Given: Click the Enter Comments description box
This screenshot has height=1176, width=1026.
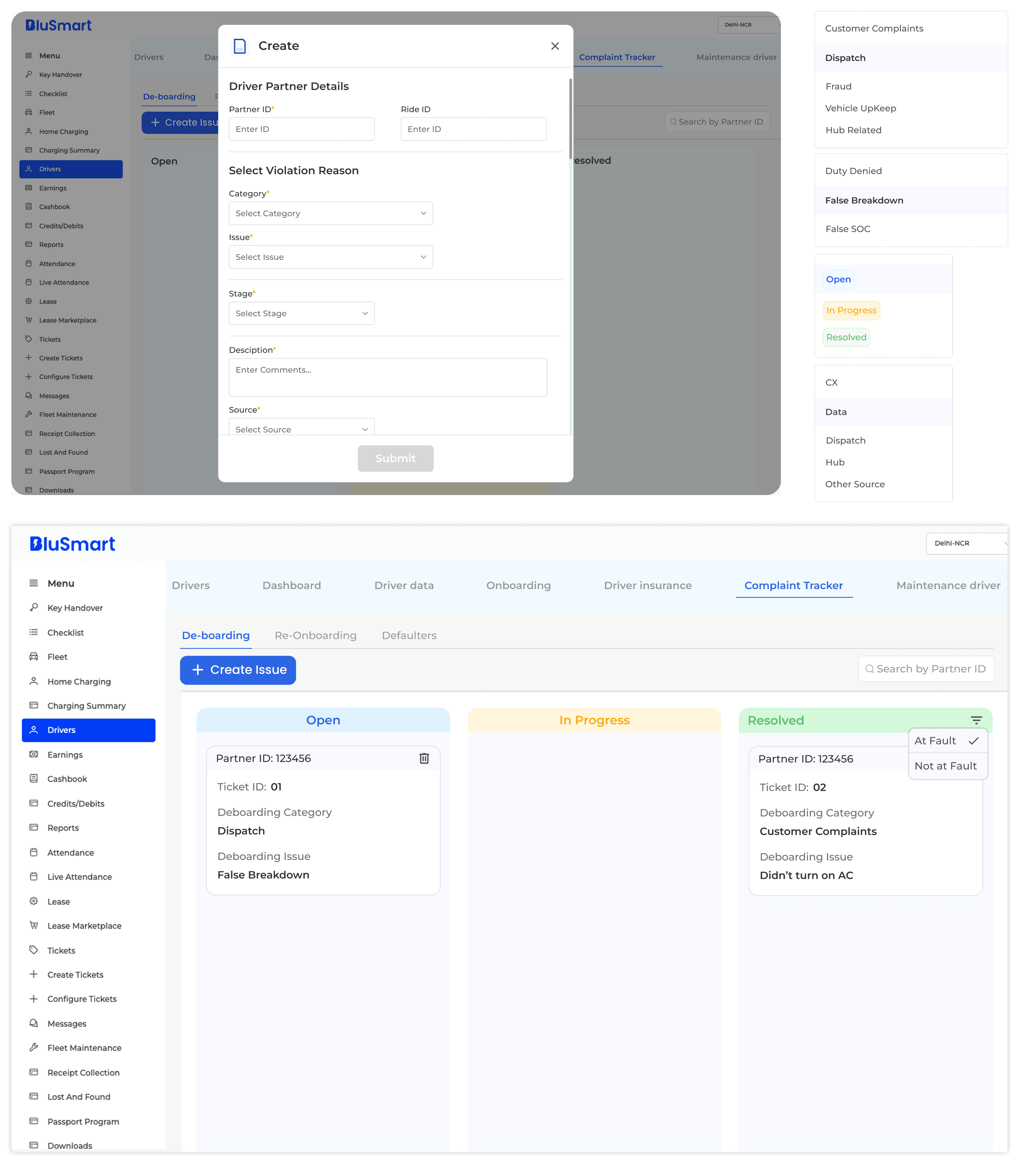Looking at the screenshot, I should 388,377.
